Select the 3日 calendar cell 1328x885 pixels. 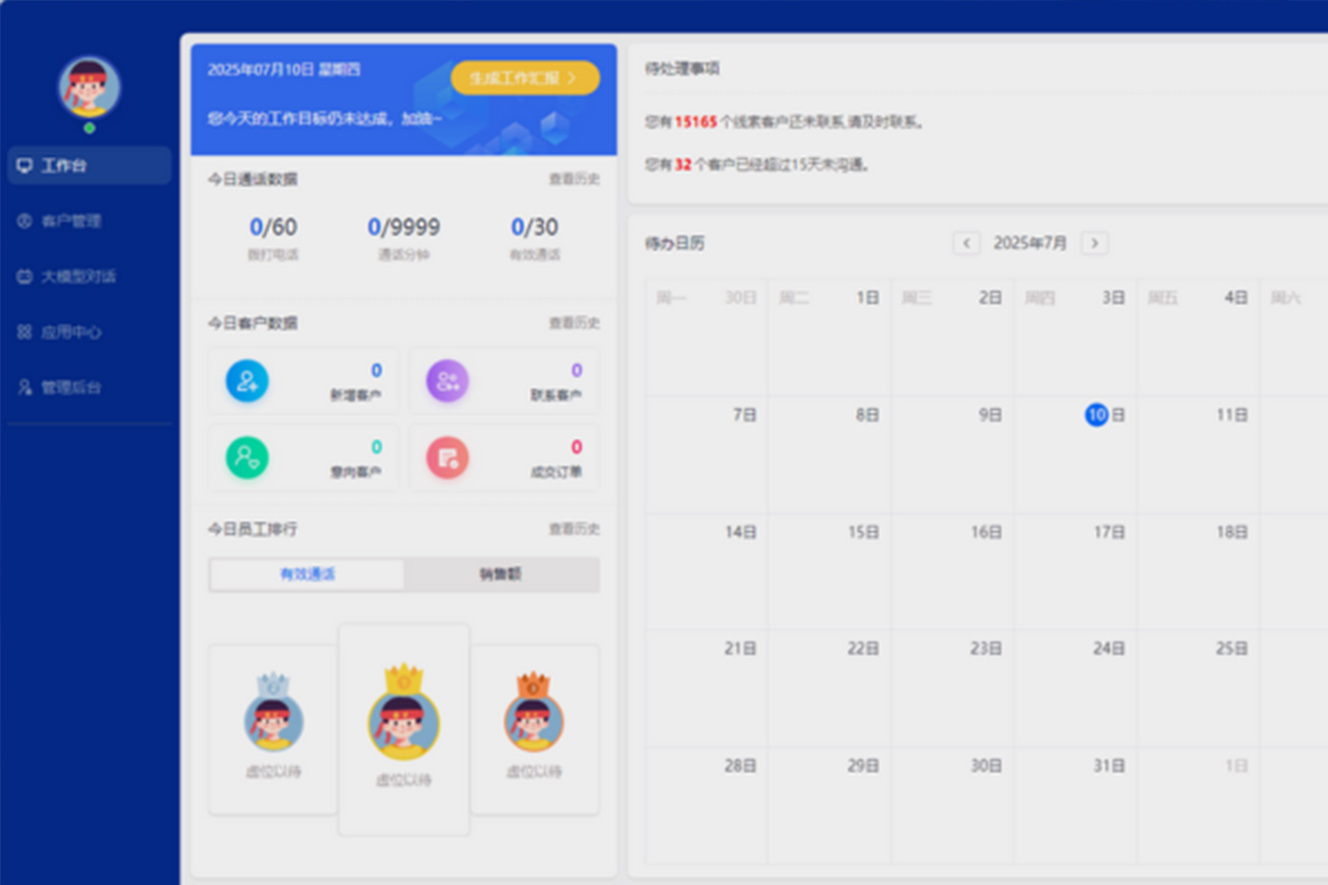pos(1075,338)
